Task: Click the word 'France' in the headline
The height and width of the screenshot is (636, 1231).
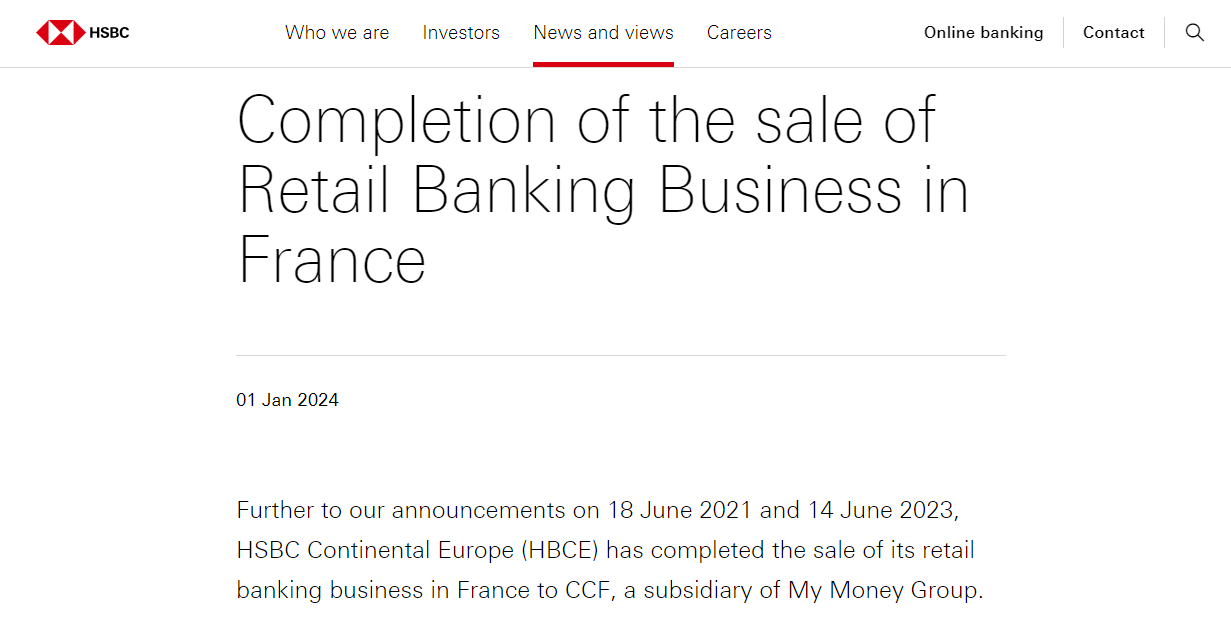Action: [332, 260]
